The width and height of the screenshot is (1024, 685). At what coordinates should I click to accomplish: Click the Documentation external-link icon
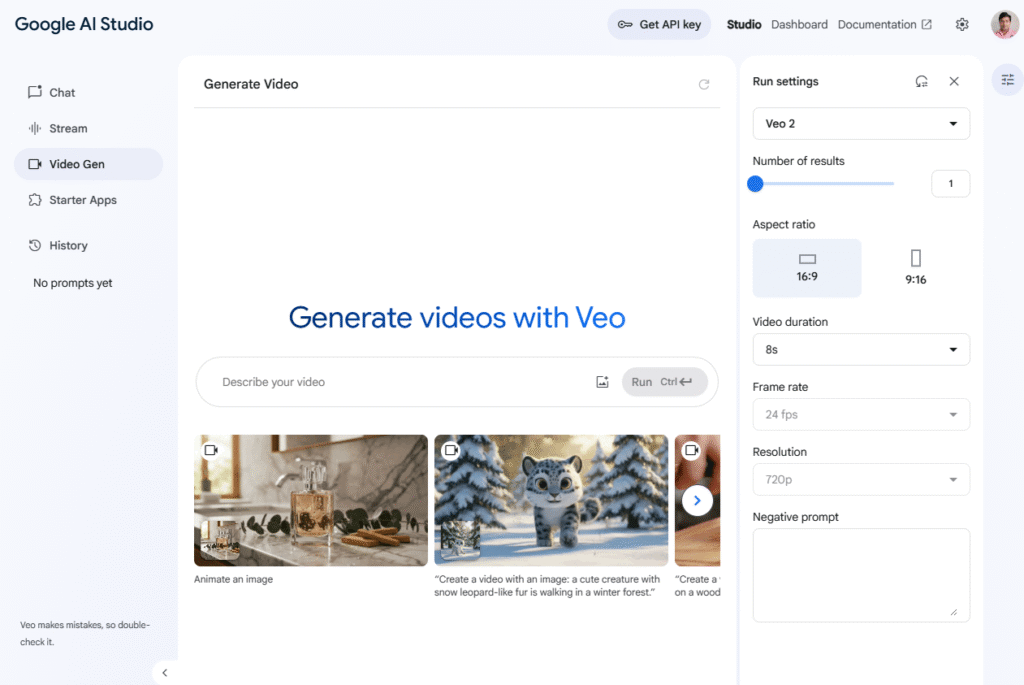point(926,24)
